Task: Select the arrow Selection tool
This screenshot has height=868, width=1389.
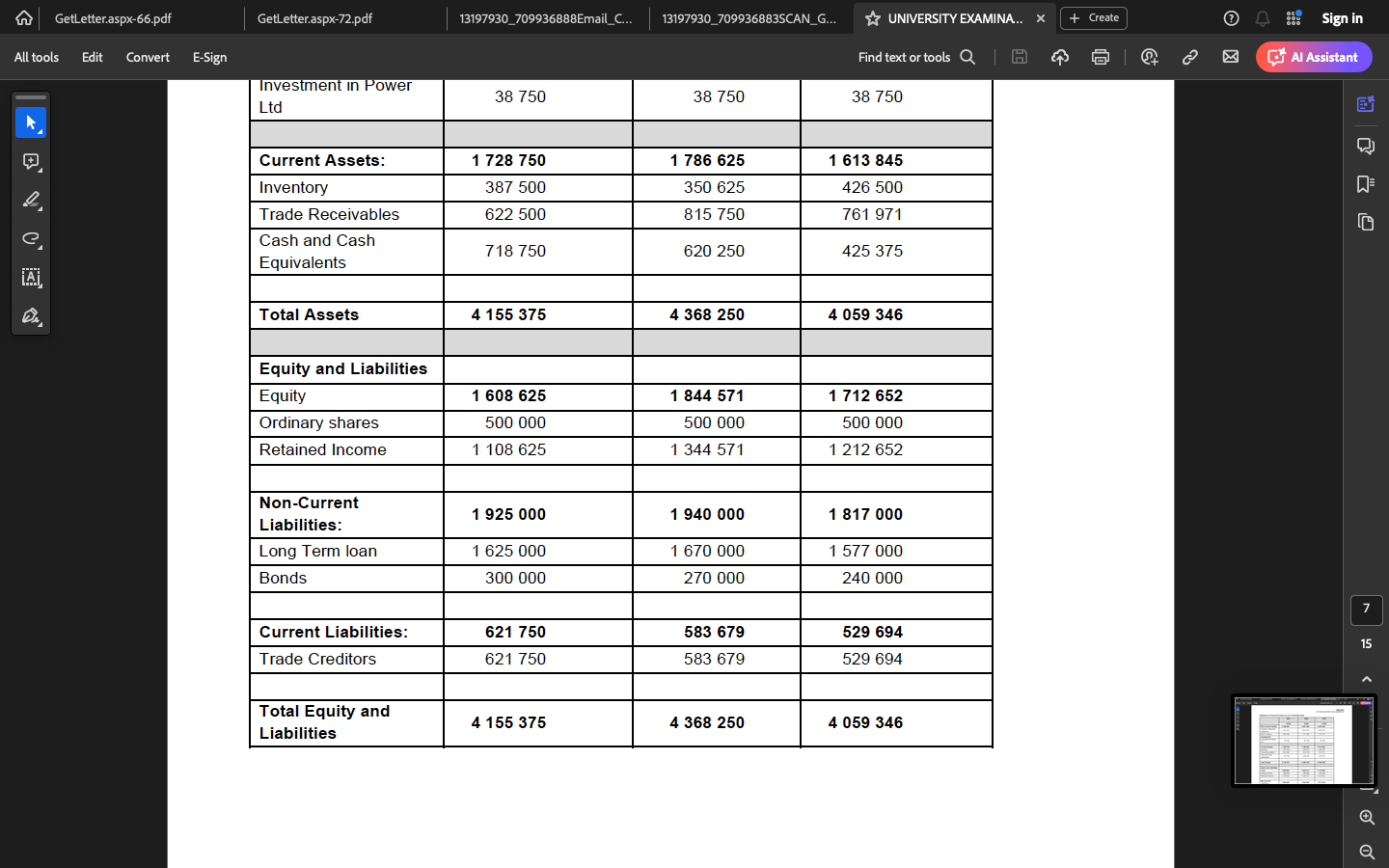Action: 31,123
